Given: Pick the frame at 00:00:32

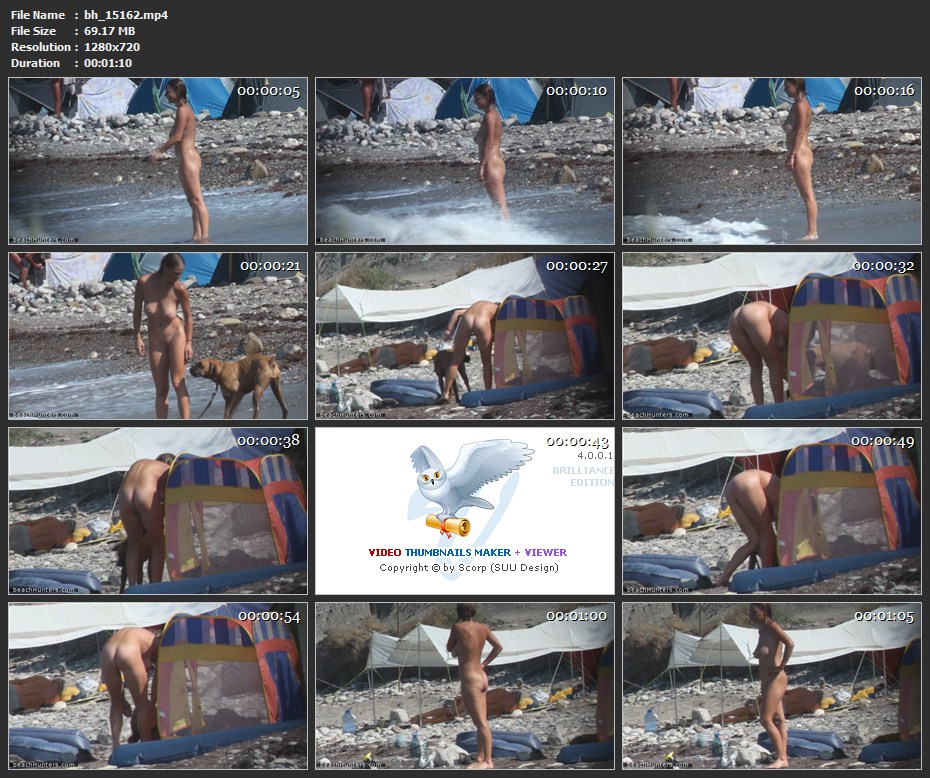Looking at the screenshot, I should [771, 336].
